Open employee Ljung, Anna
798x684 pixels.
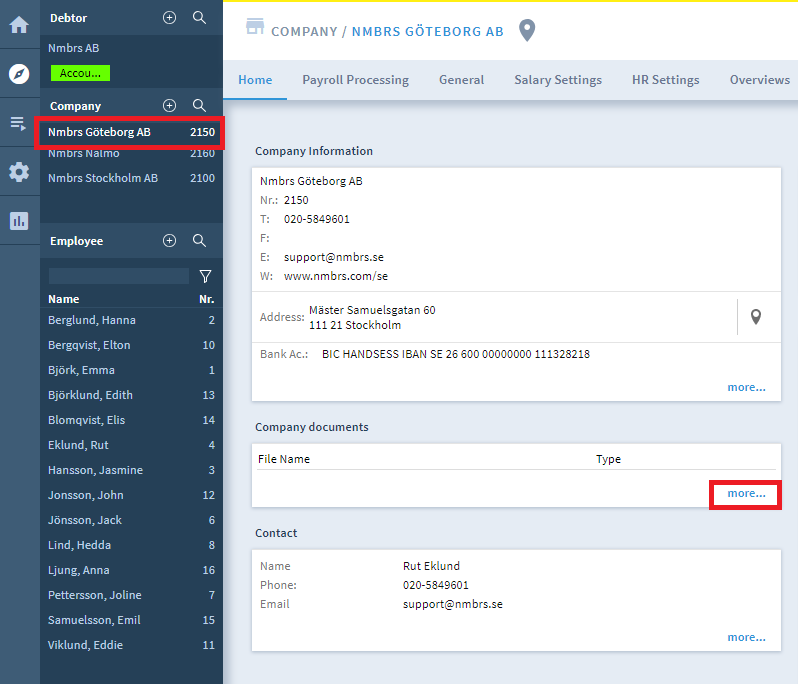click(x=131, y=570)
